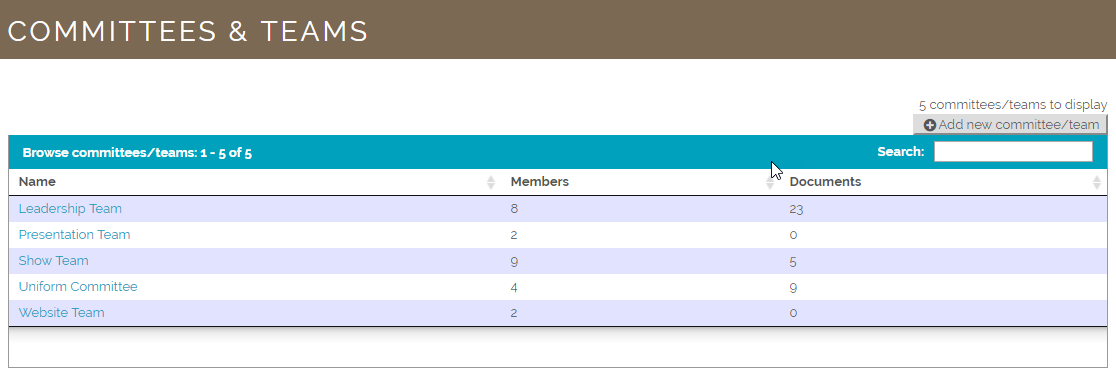Click the Uniform Committee members count 4
The height and width of the screenshot is (371, 1116).
(x=514, y=287)
